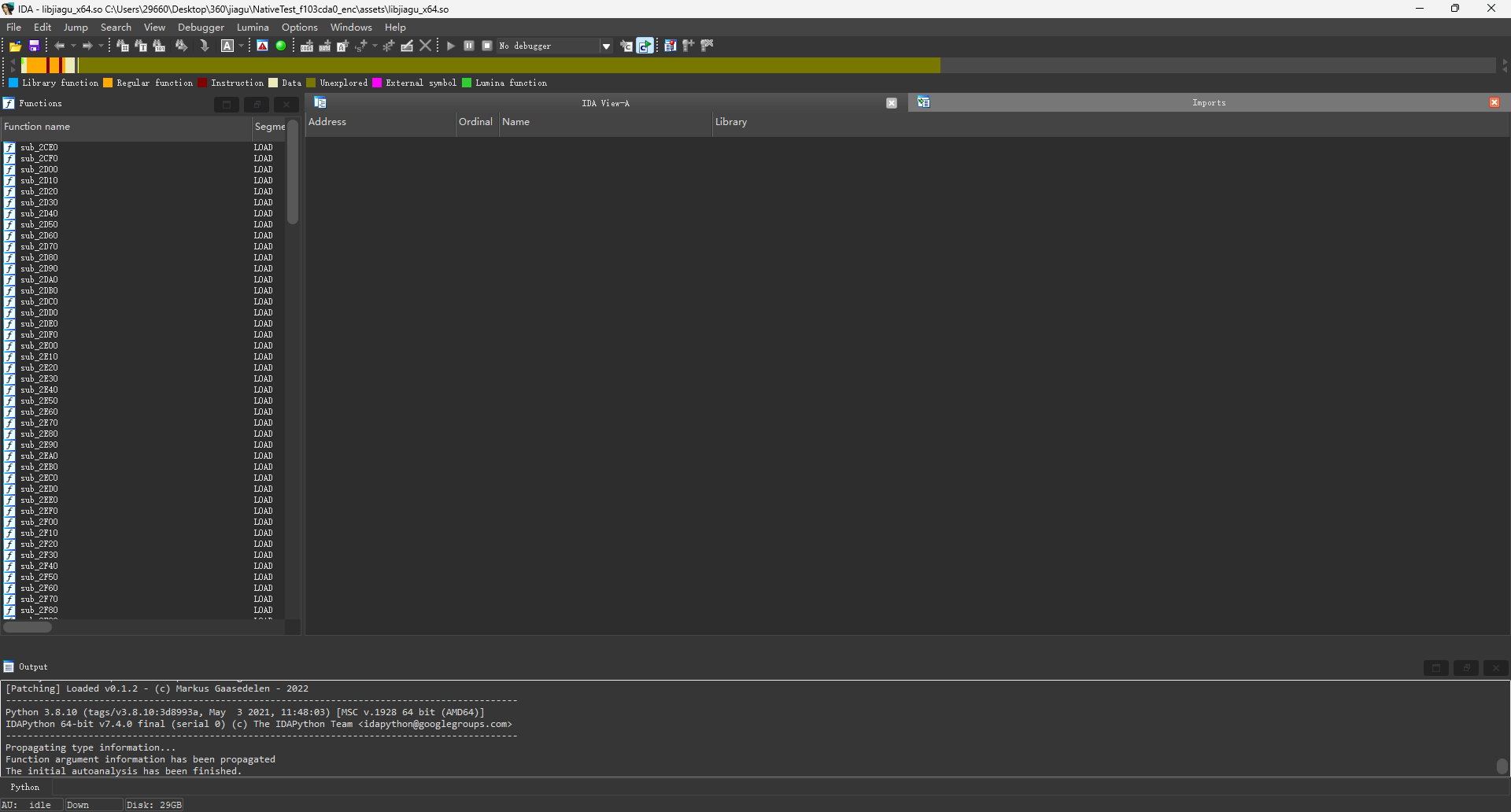1511x812 pixels.
Task: Close the Imports tab
Action: pyautogui.click(x=1494, y=102)
